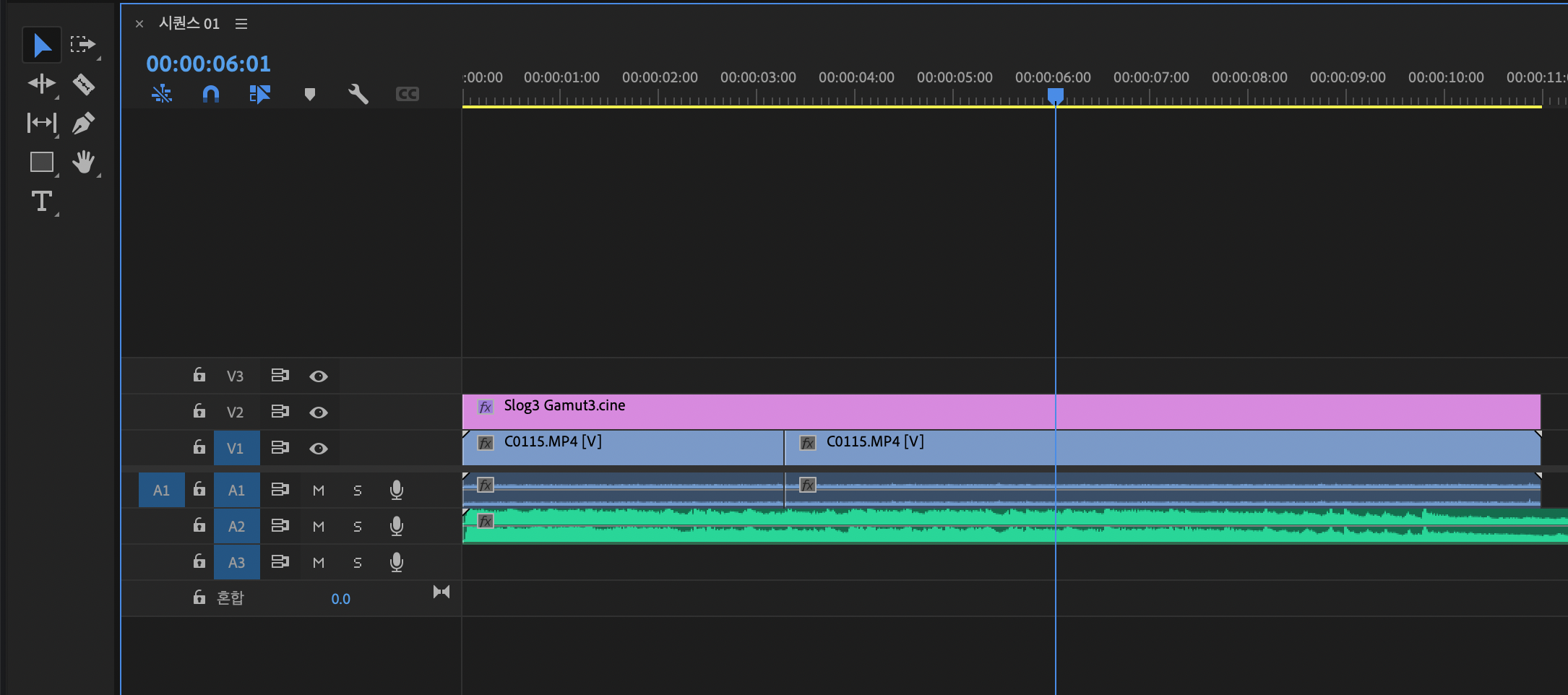Select the 시퀀스 01 sequence tab
Screen dimensions: 1568x695
[x=189, y=23]
